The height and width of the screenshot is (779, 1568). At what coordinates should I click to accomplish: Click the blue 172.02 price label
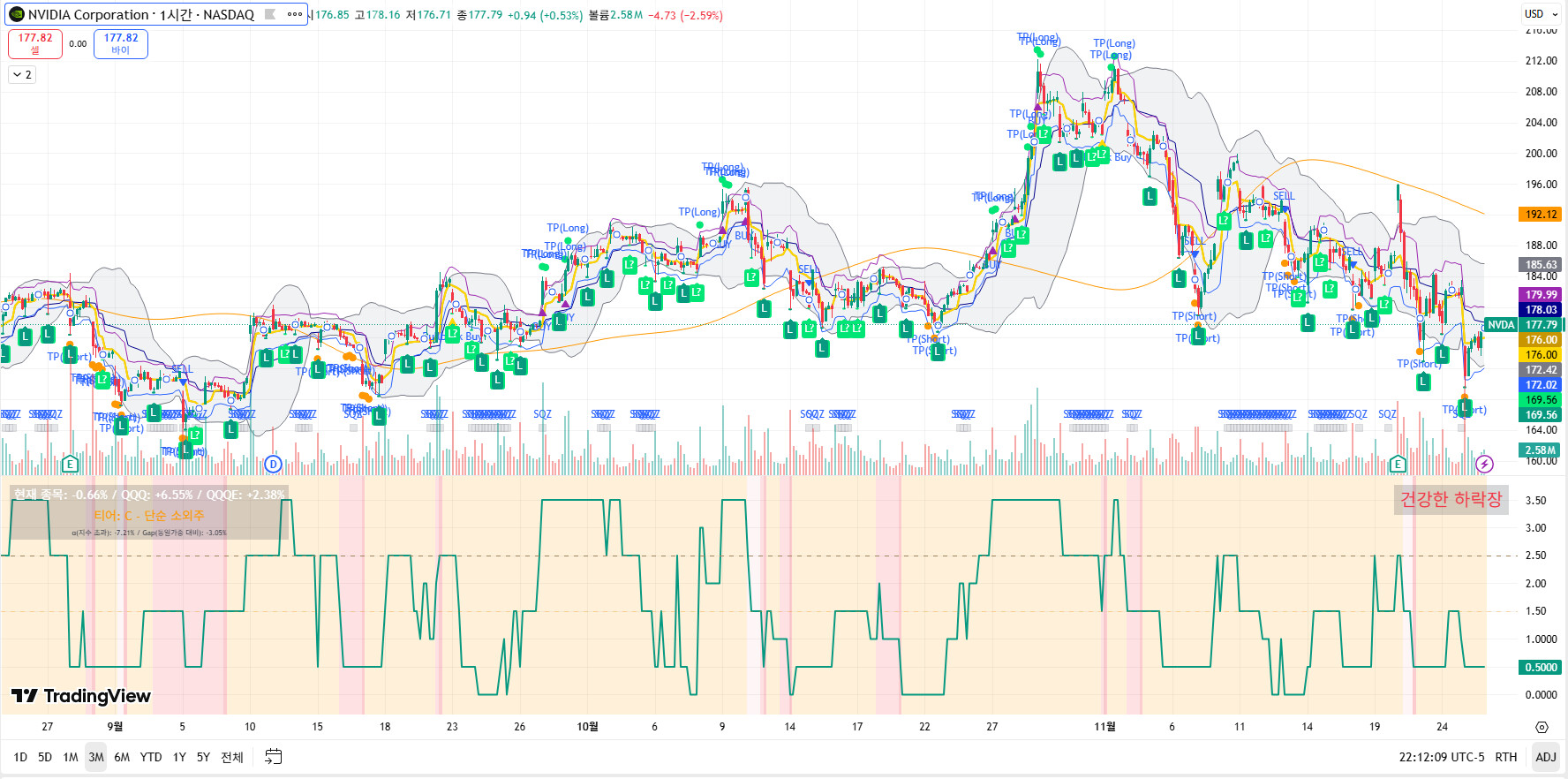click(x=1541, y=385)
